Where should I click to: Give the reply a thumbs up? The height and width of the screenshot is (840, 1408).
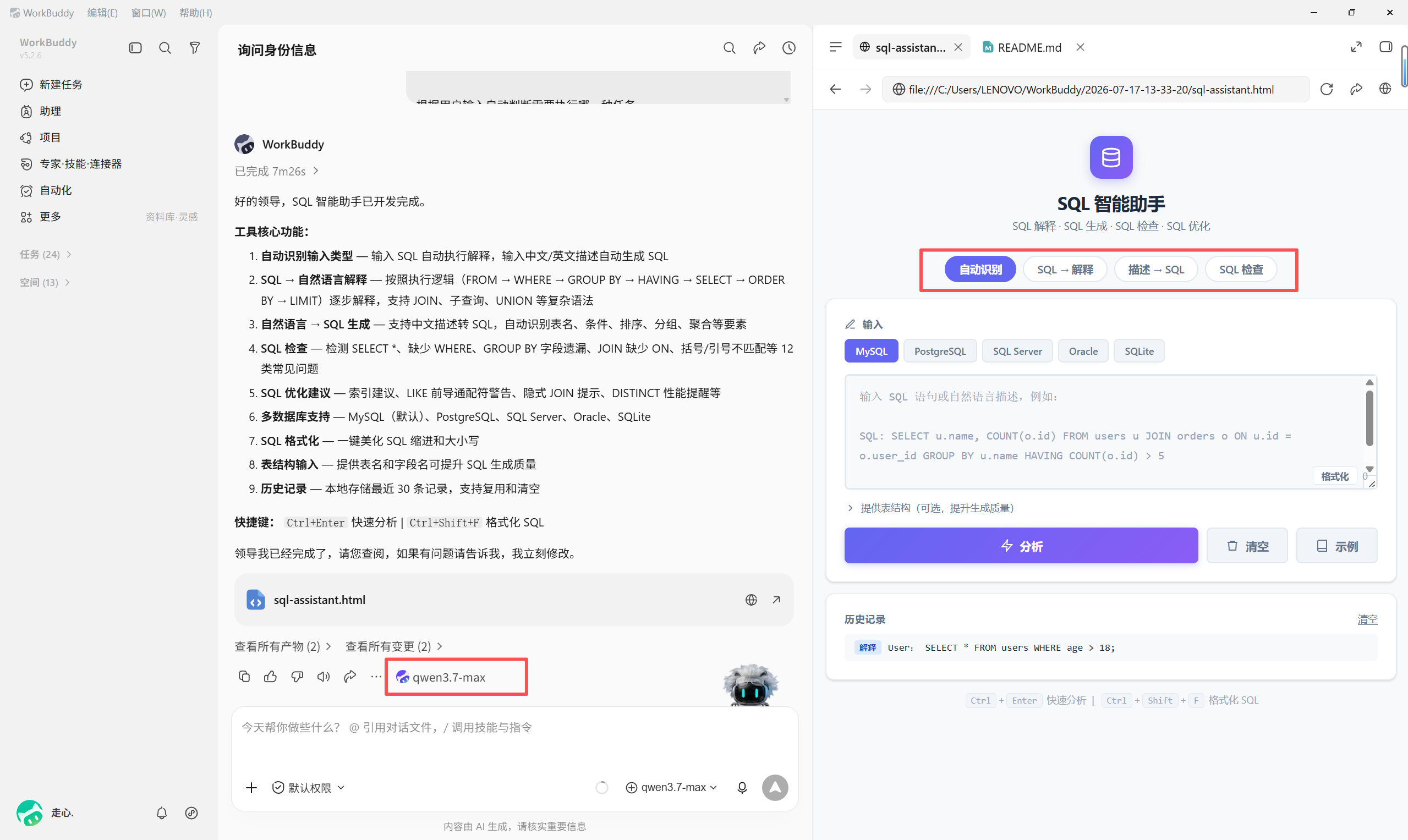click(x=270, y=677)
